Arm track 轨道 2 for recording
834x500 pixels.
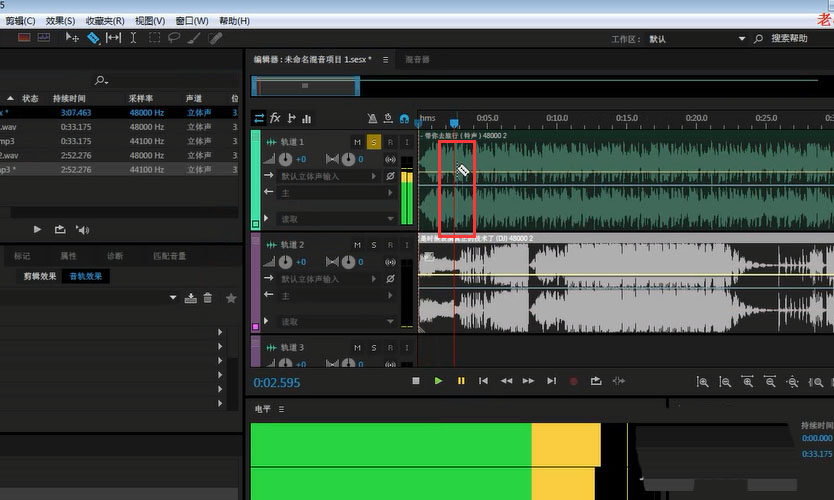tap(390, 245)
